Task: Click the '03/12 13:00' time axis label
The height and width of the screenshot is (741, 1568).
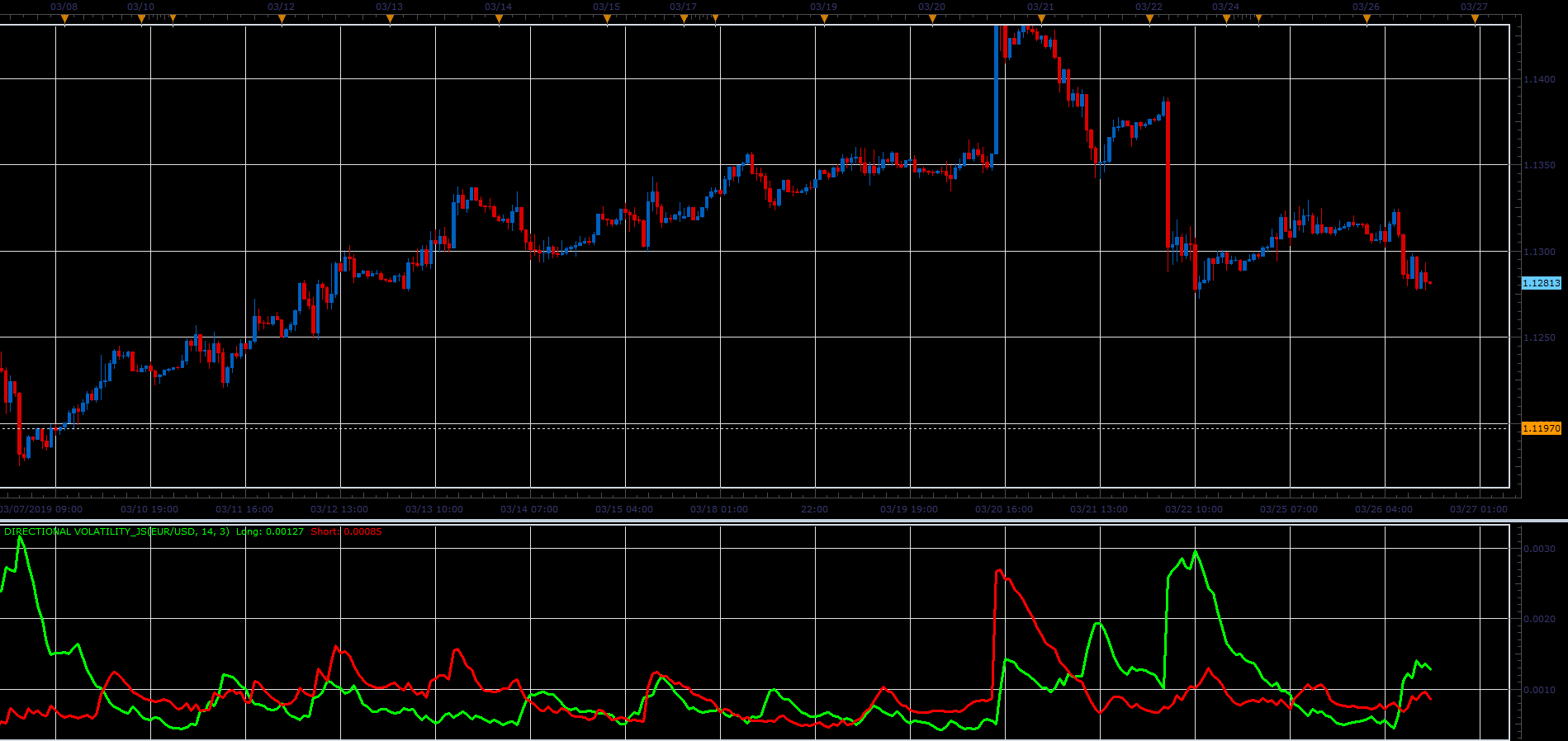Action: pyautogui.click(x=339, y=509)
